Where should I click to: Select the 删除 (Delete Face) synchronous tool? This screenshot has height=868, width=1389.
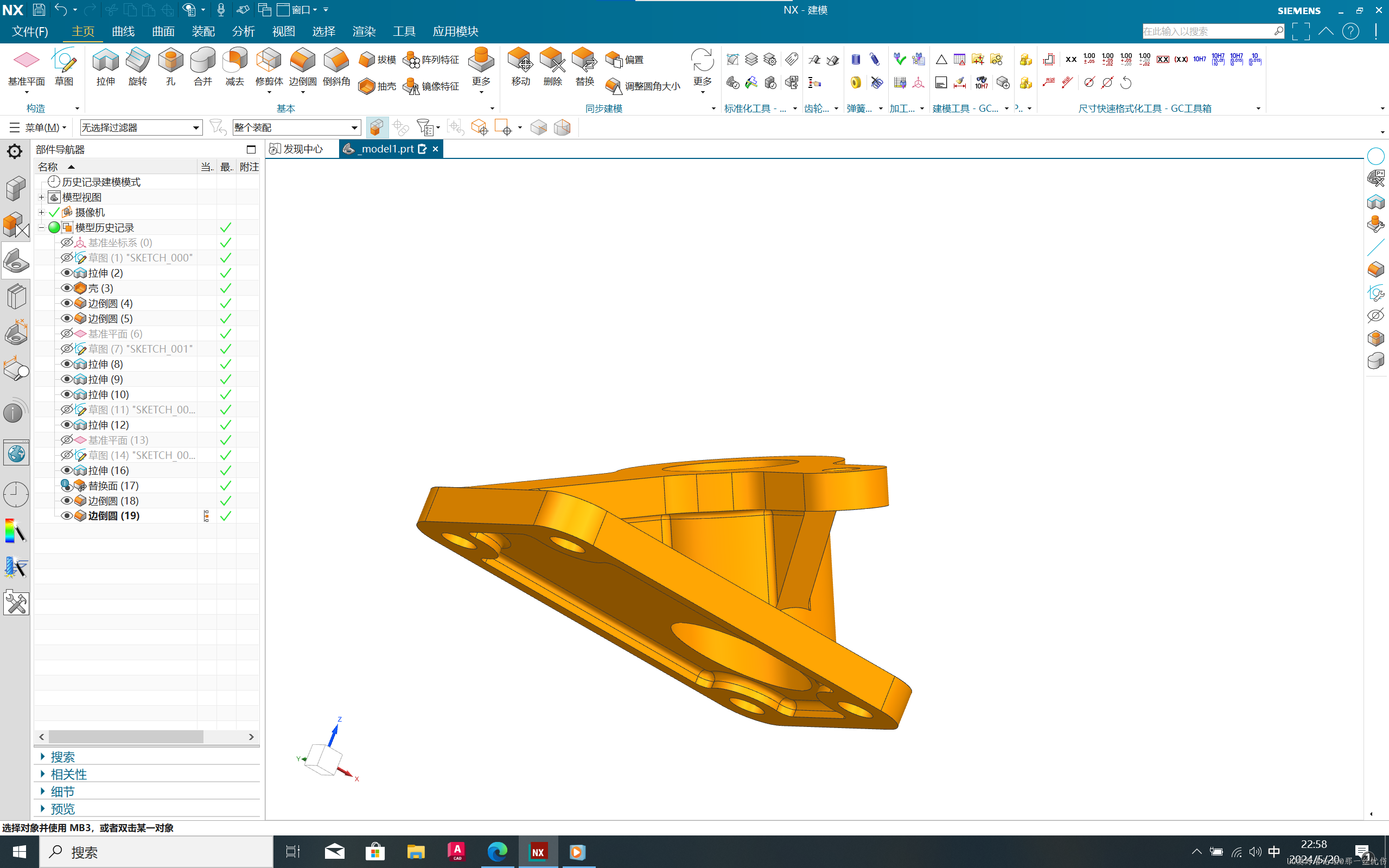pyautogui.click(x=553, y=67)
